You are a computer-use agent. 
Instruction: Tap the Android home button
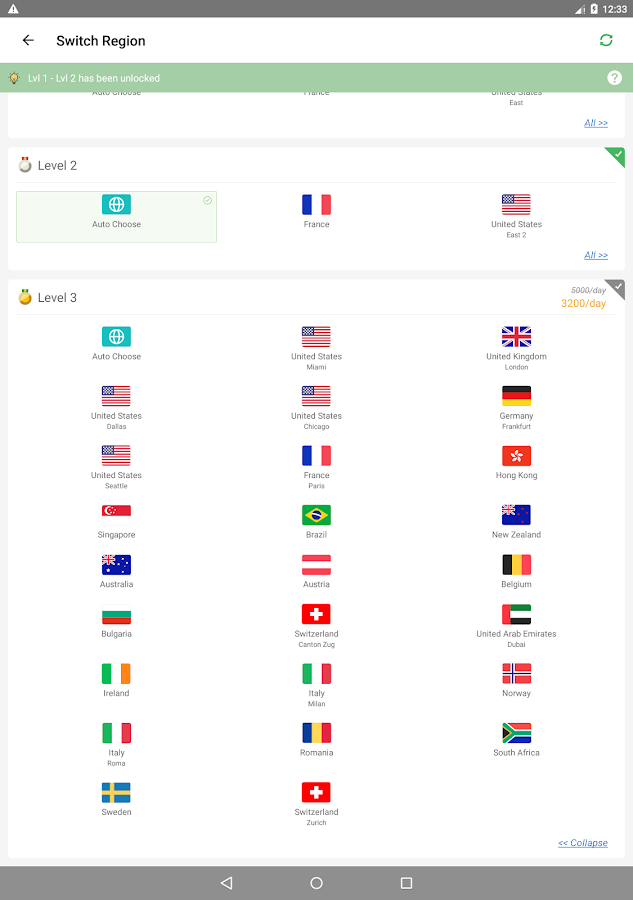[316, 883]
